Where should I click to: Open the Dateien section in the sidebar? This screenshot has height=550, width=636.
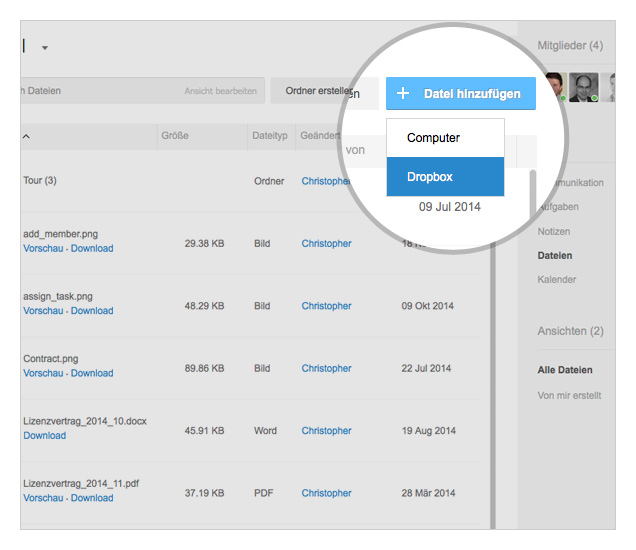(554, 256)
